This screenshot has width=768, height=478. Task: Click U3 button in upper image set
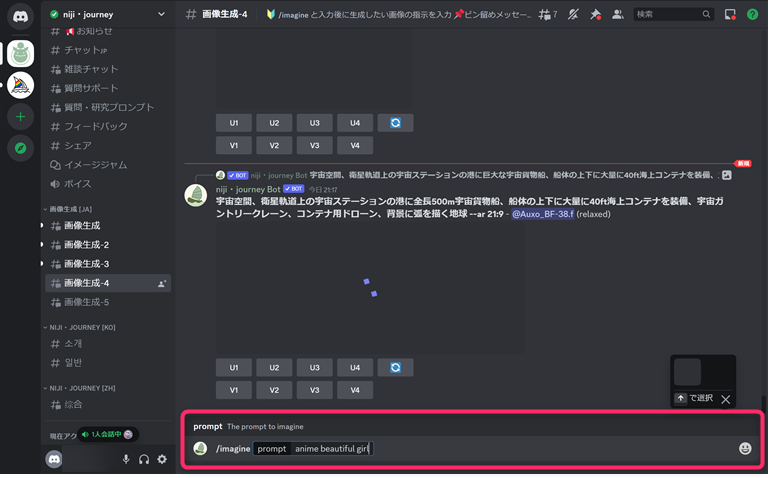(x=314, y=123)
